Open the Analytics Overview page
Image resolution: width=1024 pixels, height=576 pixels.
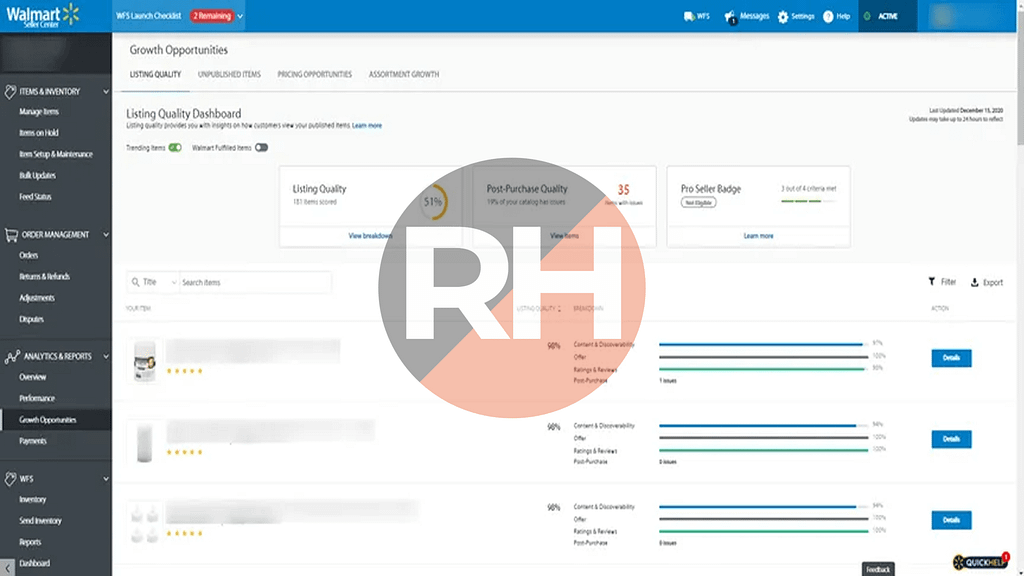coord(33,377)
